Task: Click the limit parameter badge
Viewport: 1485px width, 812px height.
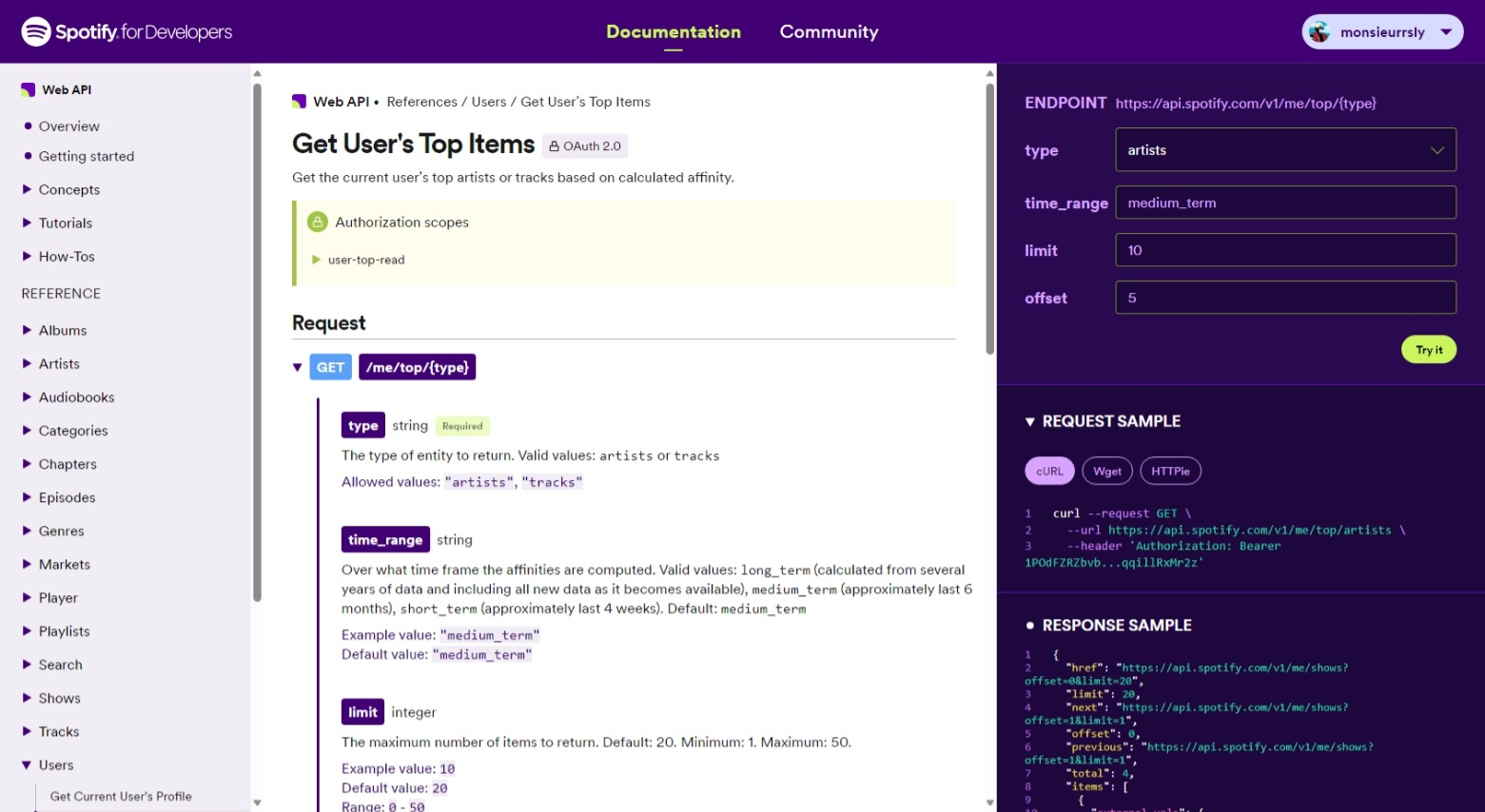Action: click(x=362, y=712)
